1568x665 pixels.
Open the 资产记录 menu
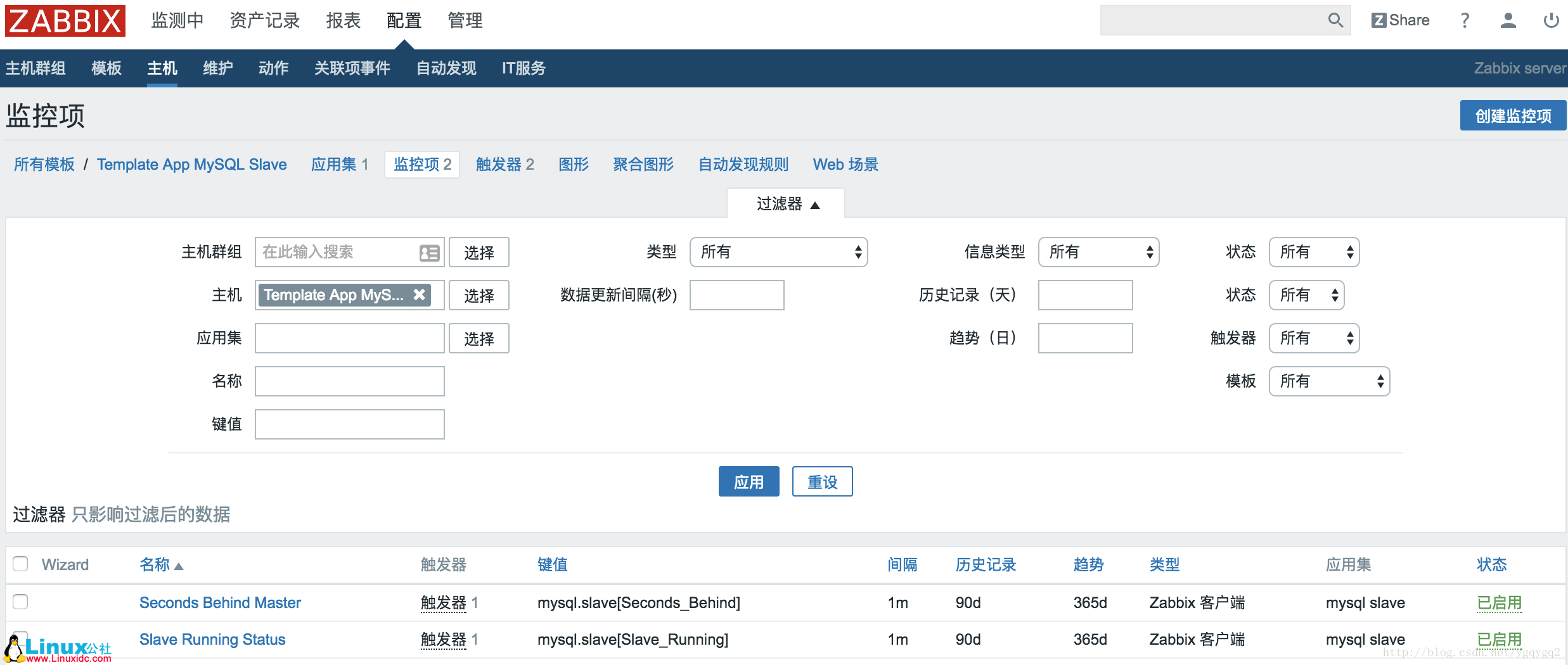[265, 21]
